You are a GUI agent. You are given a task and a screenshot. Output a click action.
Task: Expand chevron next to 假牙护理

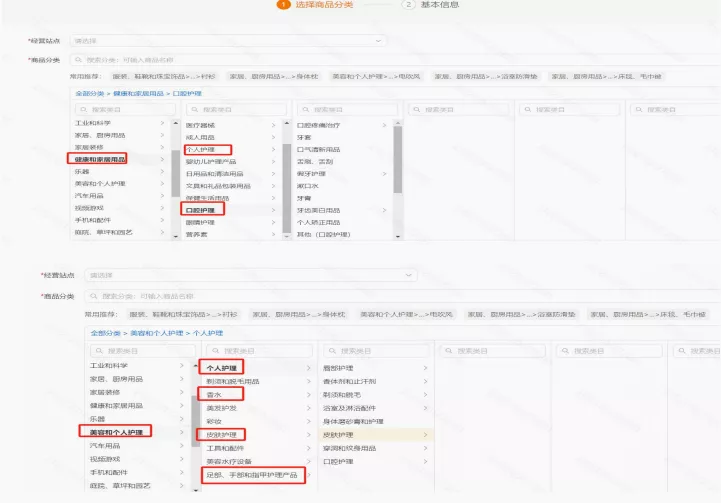point(384,174)
